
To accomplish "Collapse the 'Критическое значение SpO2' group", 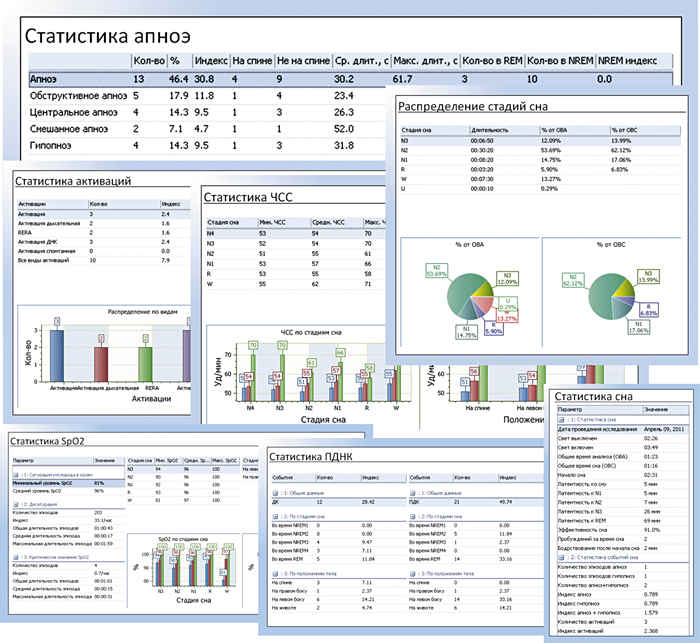I will 15,555.
